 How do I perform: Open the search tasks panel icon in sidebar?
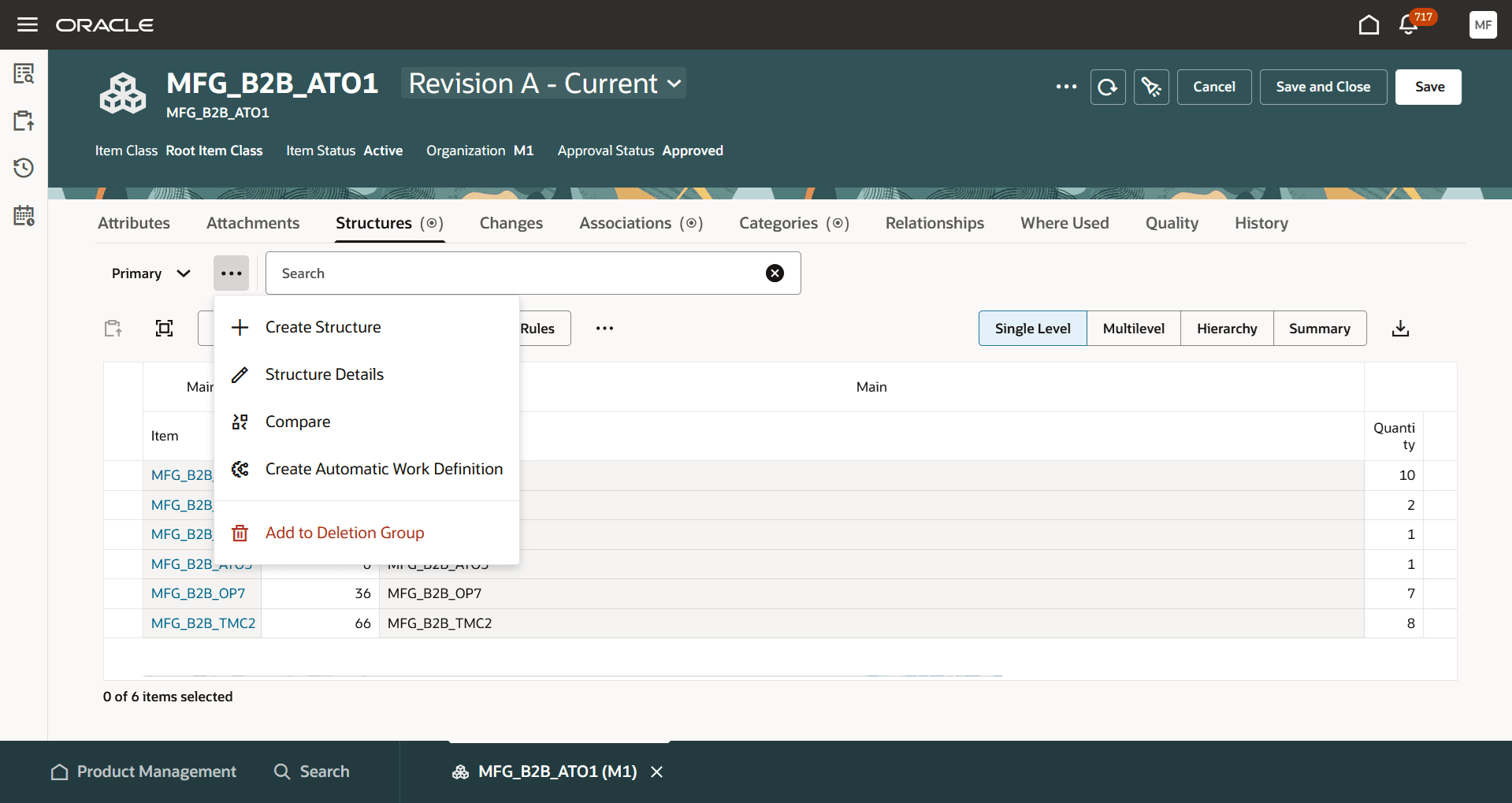click(x=24, y=74)
